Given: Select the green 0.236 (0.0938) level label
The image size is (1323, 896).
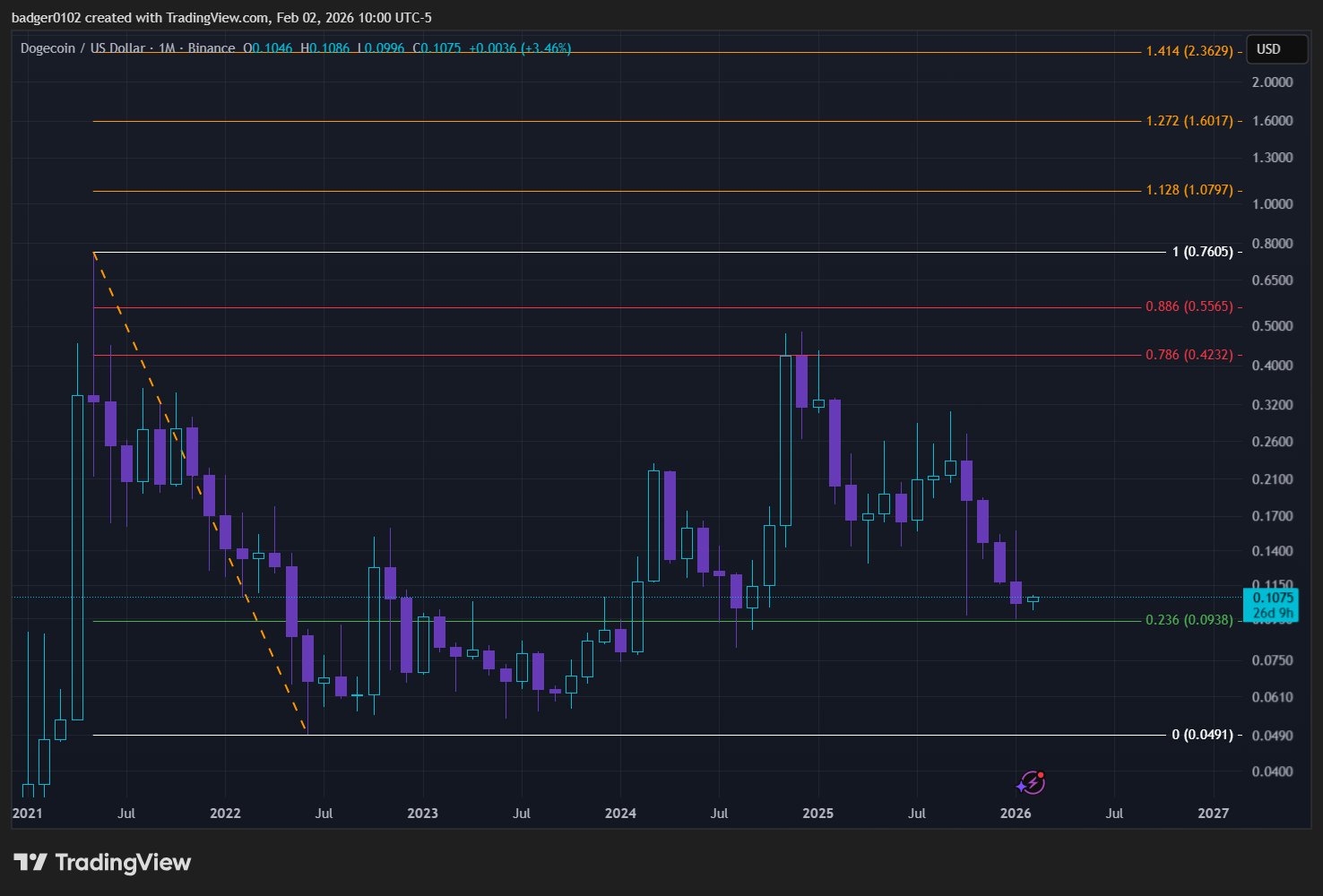Looking at the screenshot, I should coord(1189,620).
